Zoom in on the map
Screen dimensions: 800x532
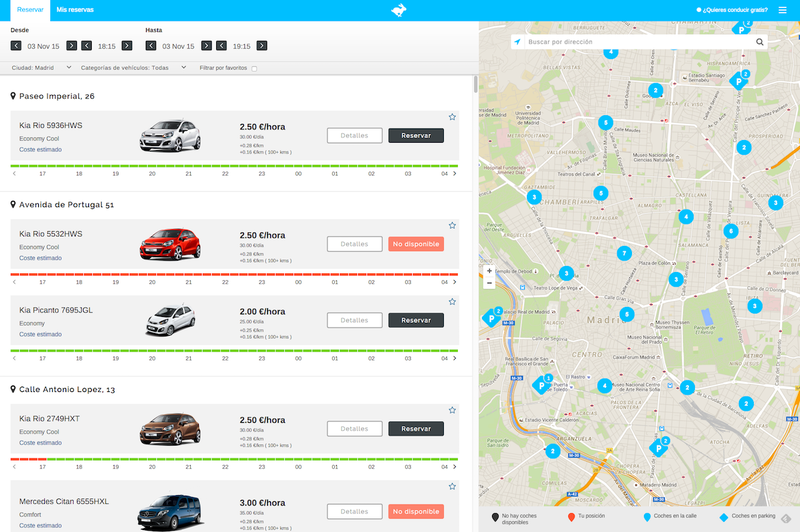(489, 271)
